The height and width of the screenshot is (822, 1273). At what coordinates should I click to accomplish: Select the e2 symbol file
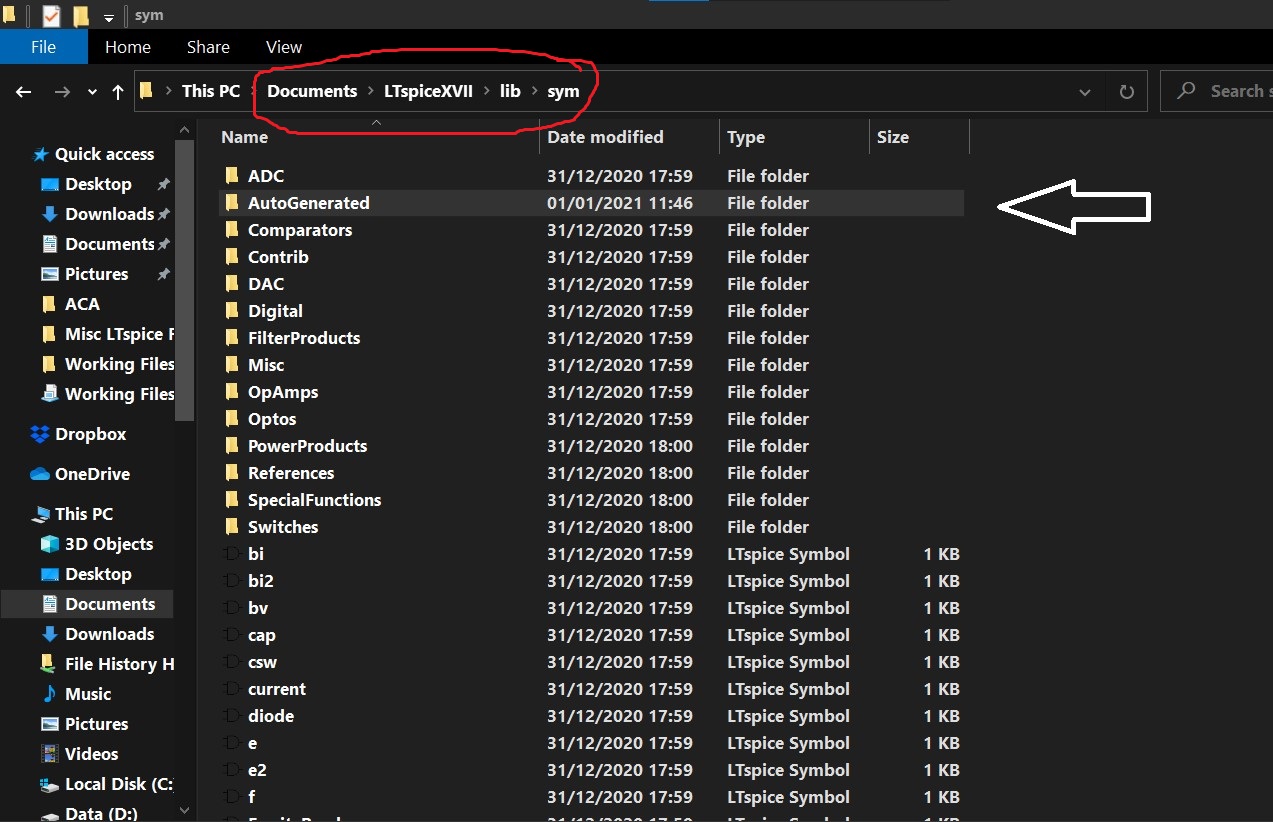[590, 770]
